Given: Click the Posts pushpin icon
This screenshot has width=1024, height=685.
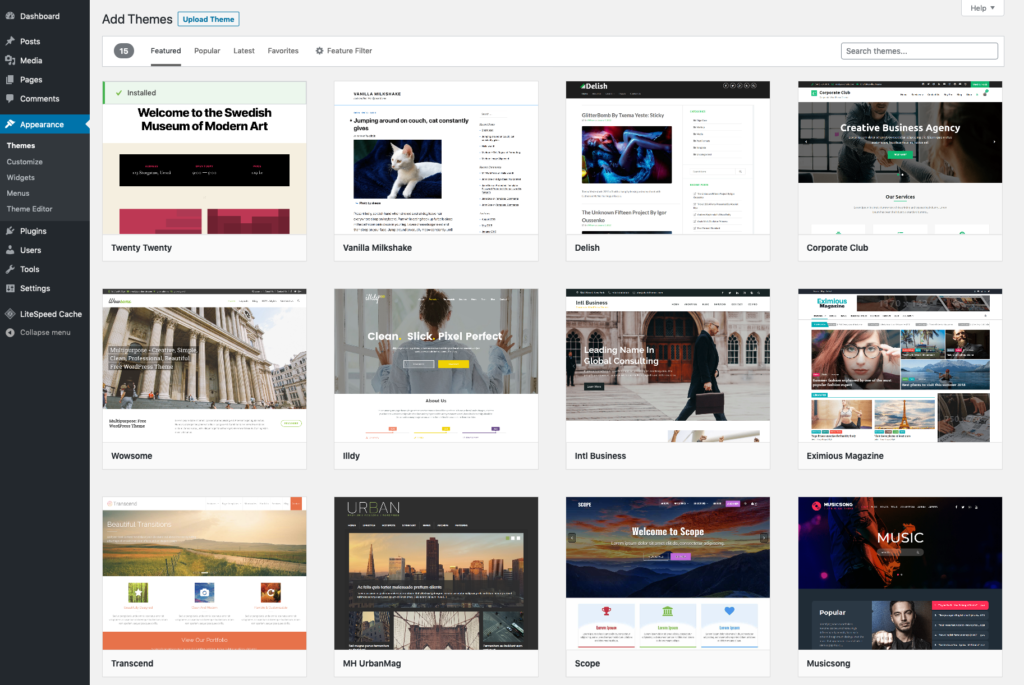Looking at the screenshot, I should tap(10, 42).
